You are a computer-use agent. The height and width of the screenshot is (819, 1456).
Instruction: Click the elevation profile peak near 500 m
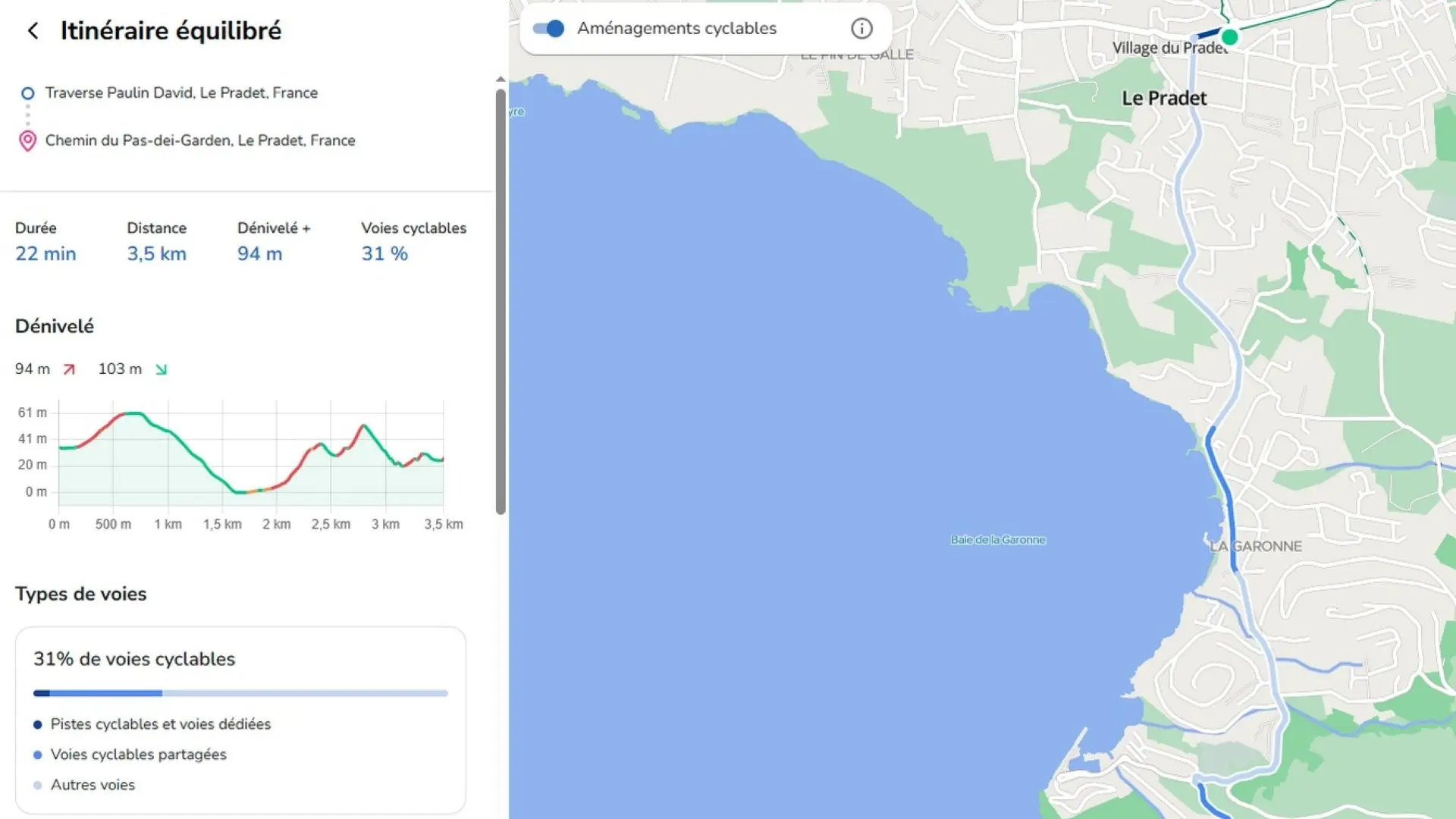134,413
